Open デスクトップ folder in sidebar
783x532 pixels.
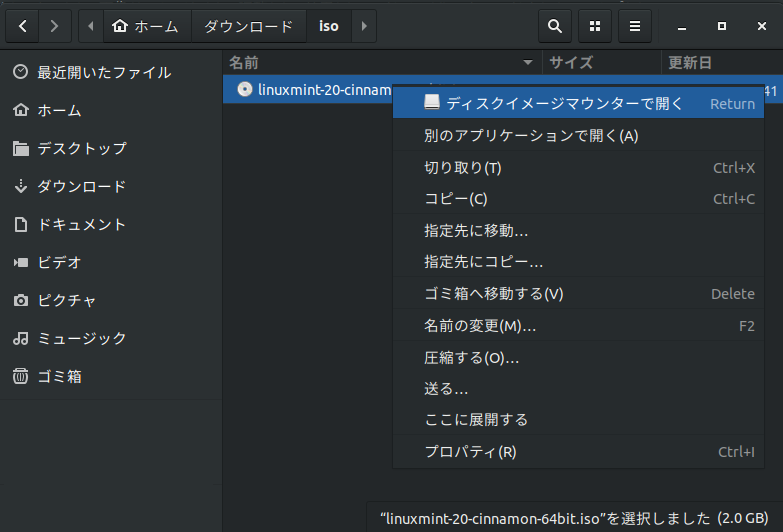pyautogui.click(x=111, y=148)
